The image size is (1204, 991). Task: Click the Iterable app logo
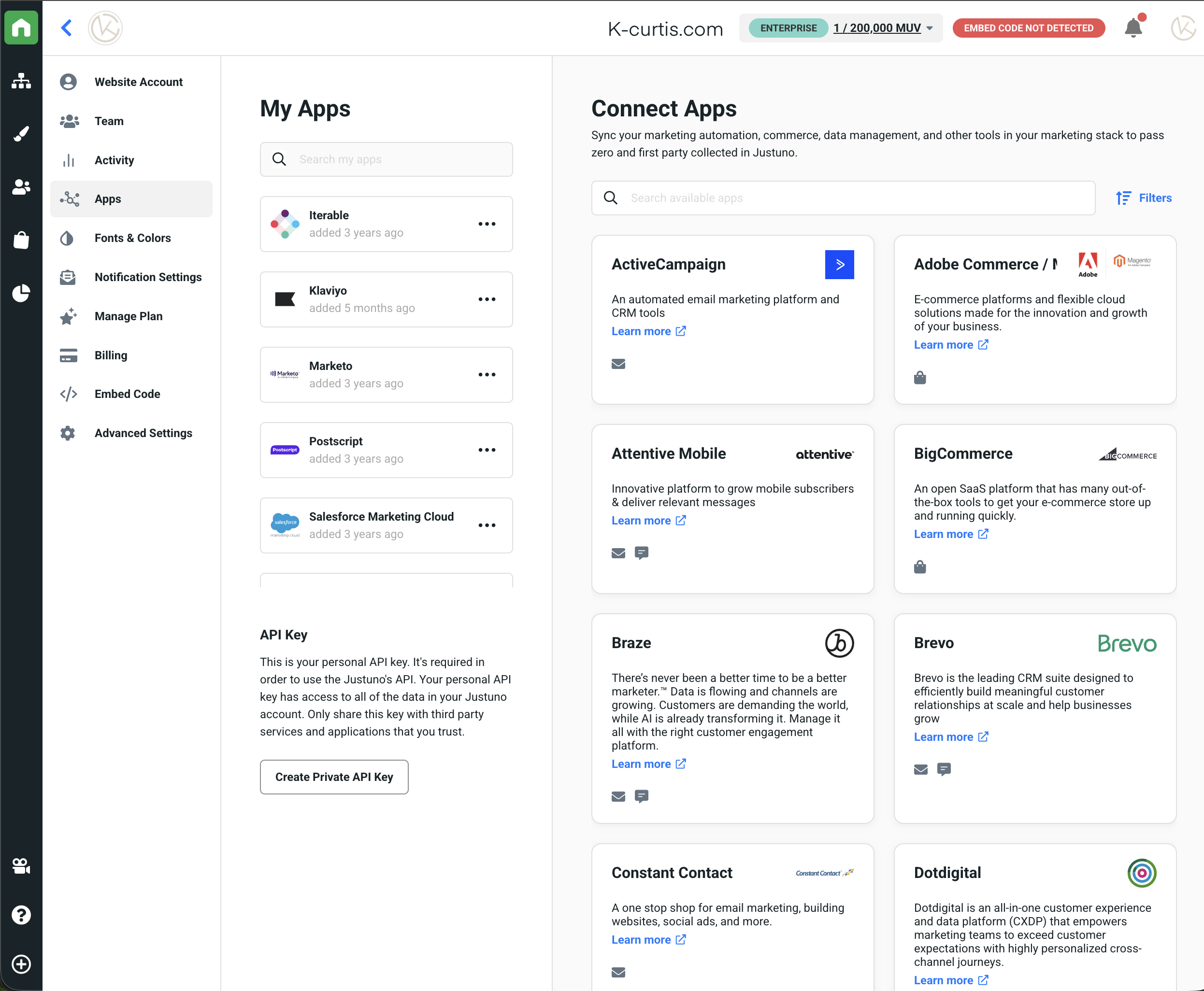pos(285,224)
